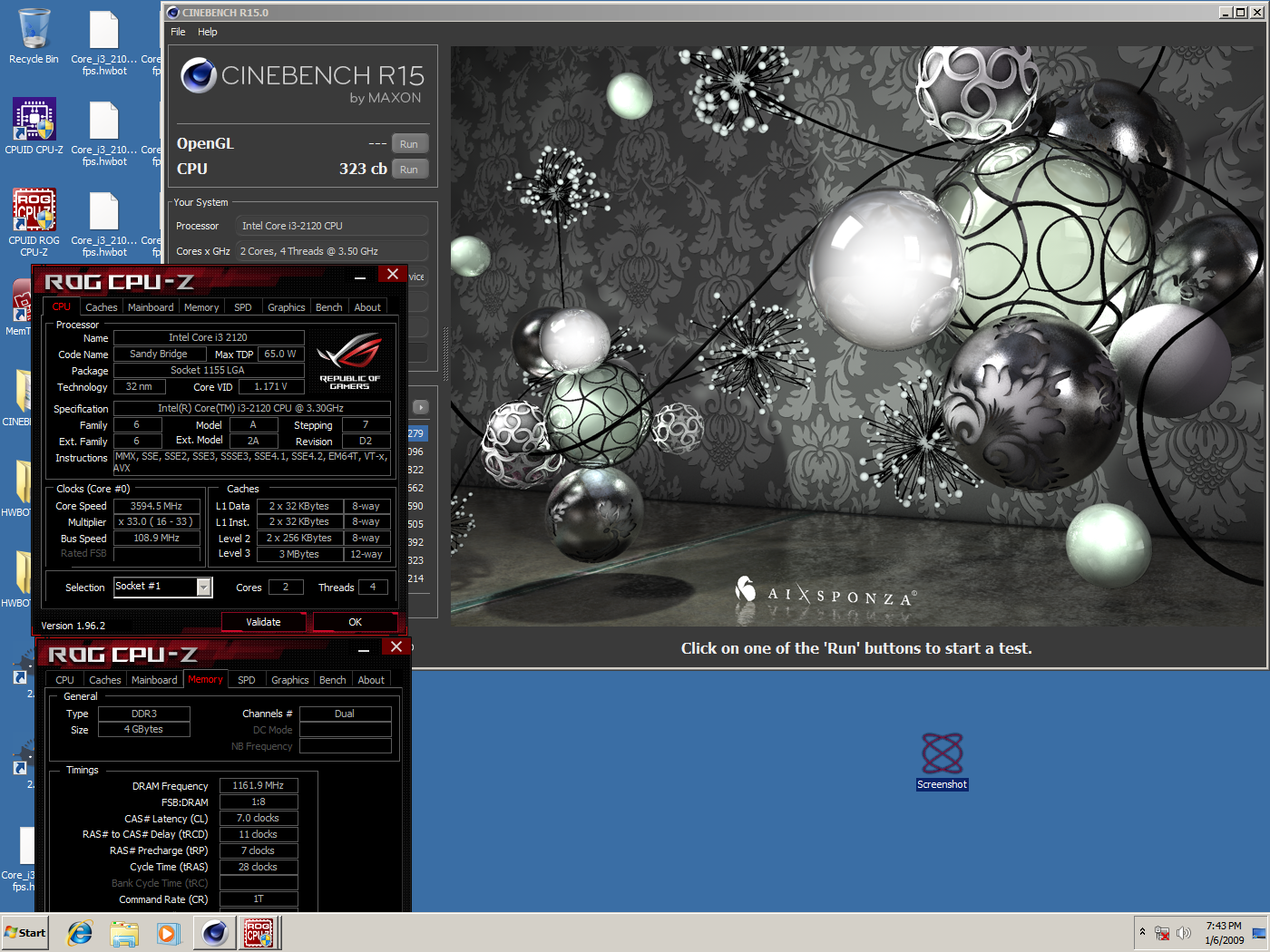
Task: Click the CAS# Latency value 7.0 clocks
Action: [259, 819]
